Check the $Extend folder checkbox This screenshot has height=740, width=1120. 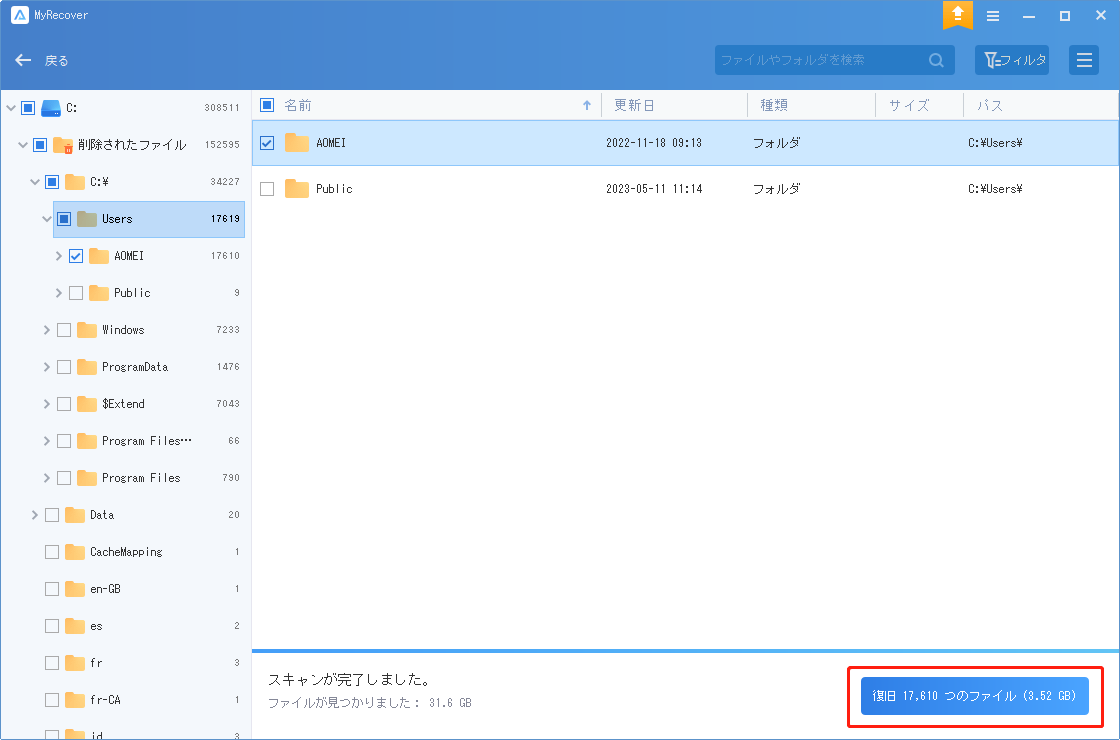click(64, 404)
